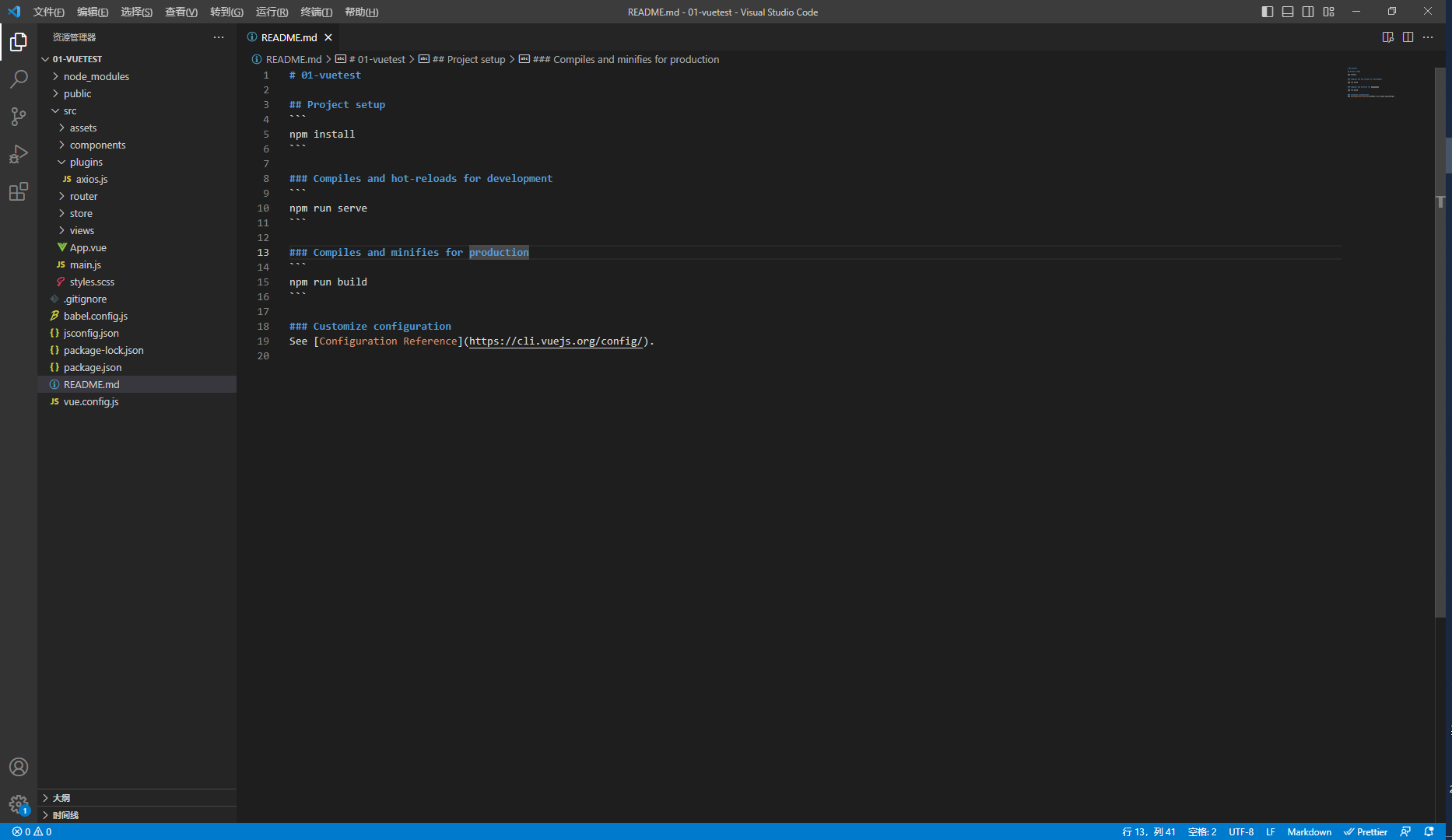Click the editor minimap preview

tap(1387, 82)
